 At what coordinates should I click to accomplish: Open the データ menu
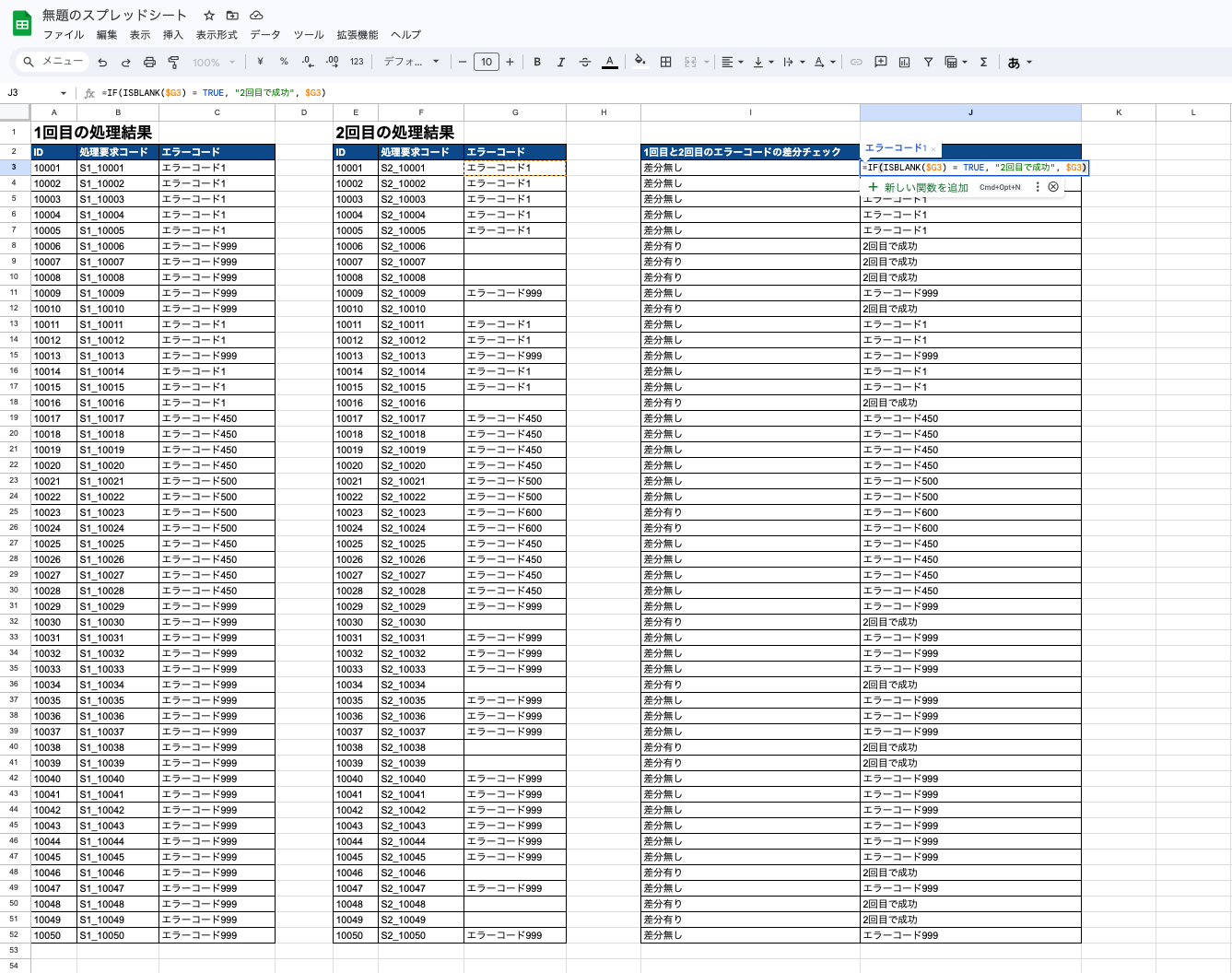tap(265, 35)
